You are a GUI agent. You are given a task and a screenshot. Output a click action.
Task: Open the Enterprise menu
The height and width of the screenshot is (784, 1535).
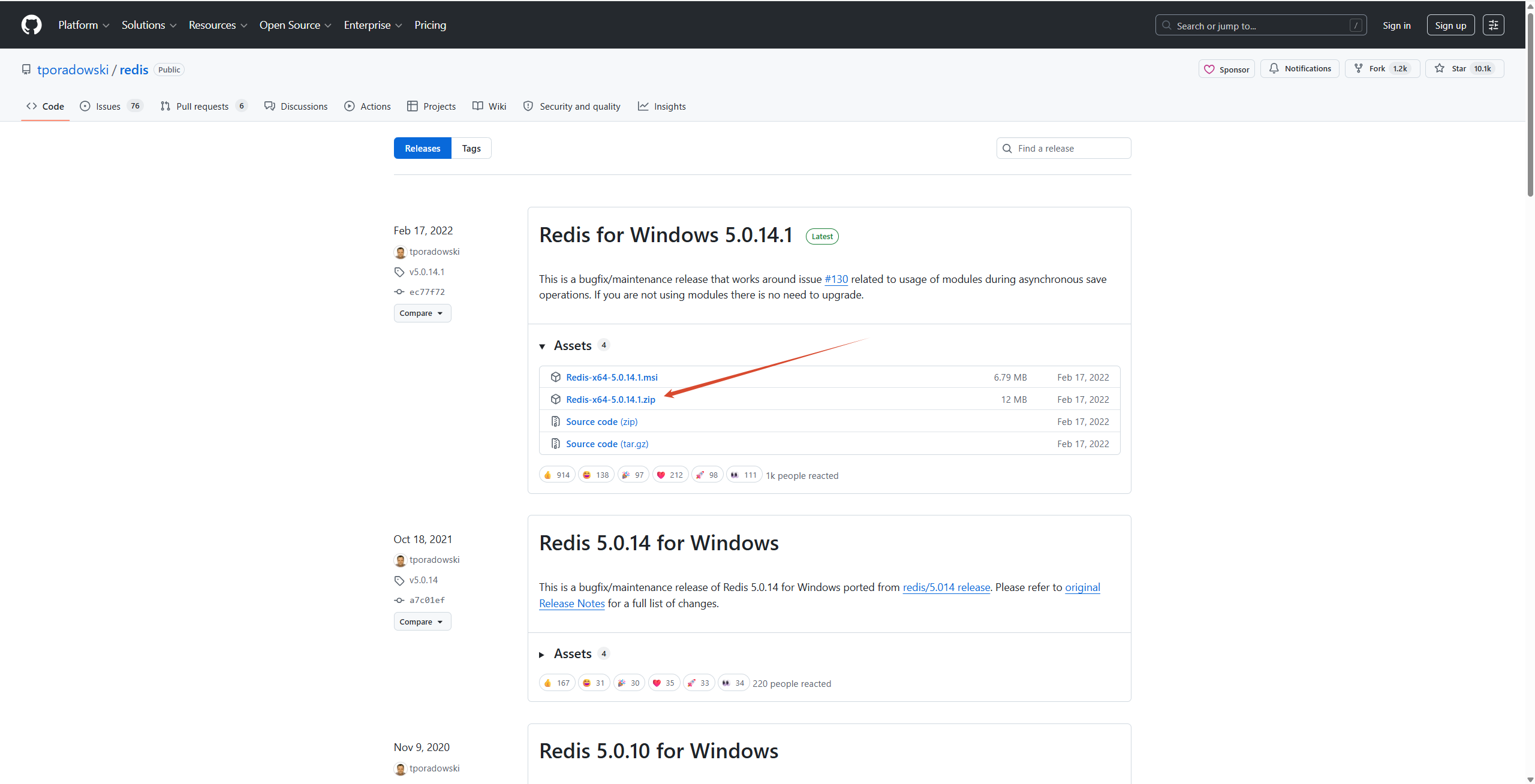[x=372, y=25]
